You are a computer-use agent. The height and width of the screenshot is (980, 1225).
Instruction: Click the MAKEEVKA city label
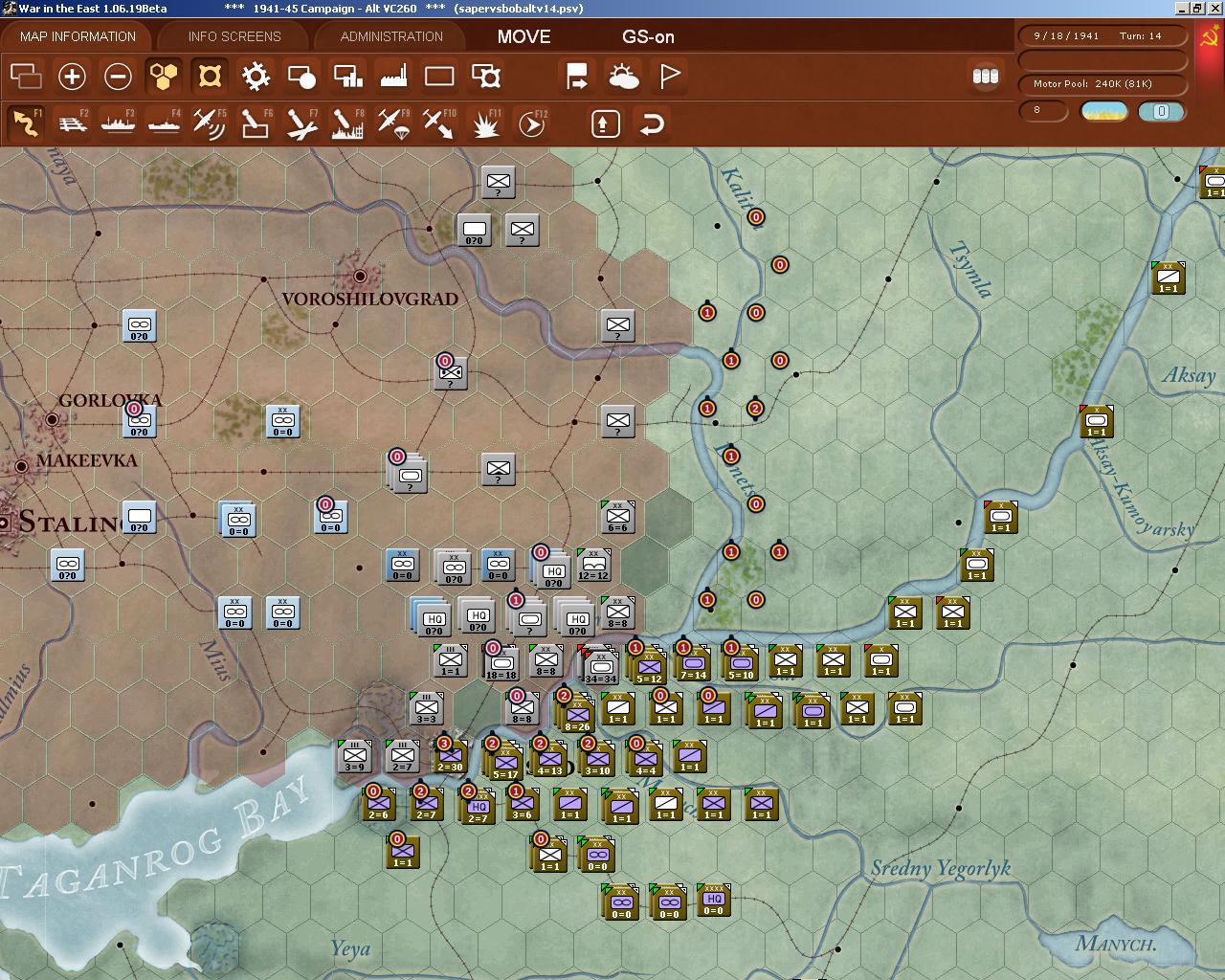(87, 460)
